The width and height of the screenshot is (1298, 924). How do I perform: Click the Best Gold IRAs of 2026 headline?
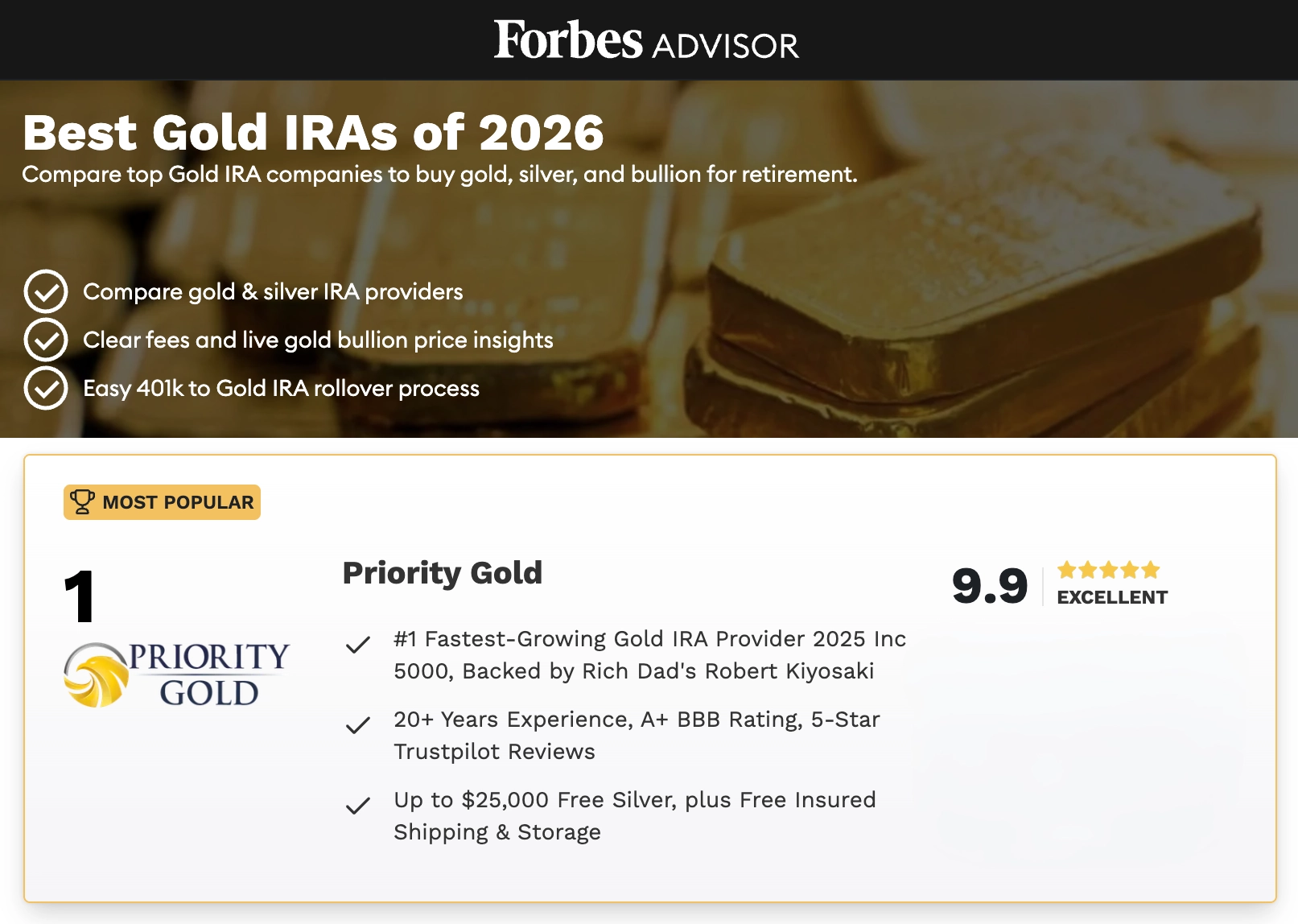(x=313, y=132)
